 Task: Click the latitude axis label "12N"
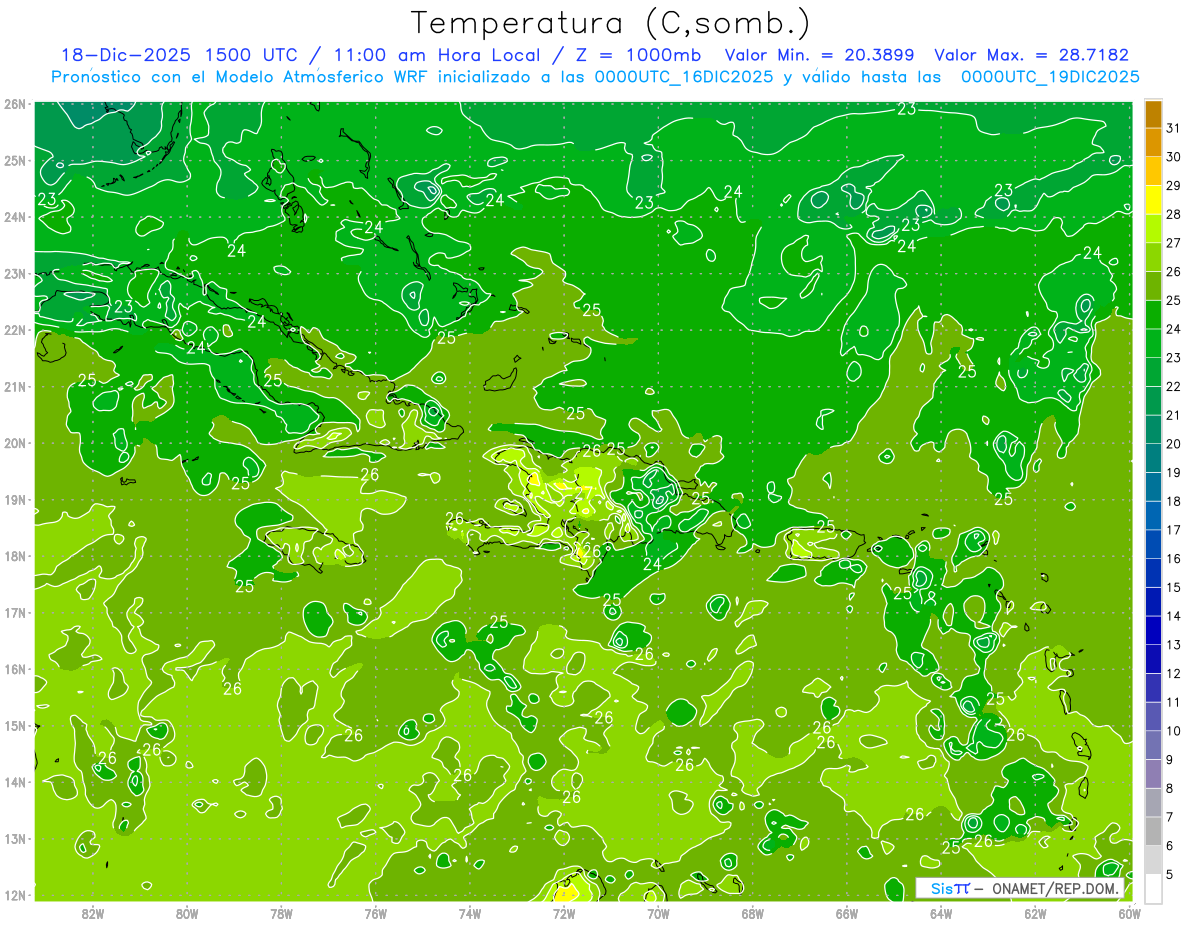coord(15,895)
